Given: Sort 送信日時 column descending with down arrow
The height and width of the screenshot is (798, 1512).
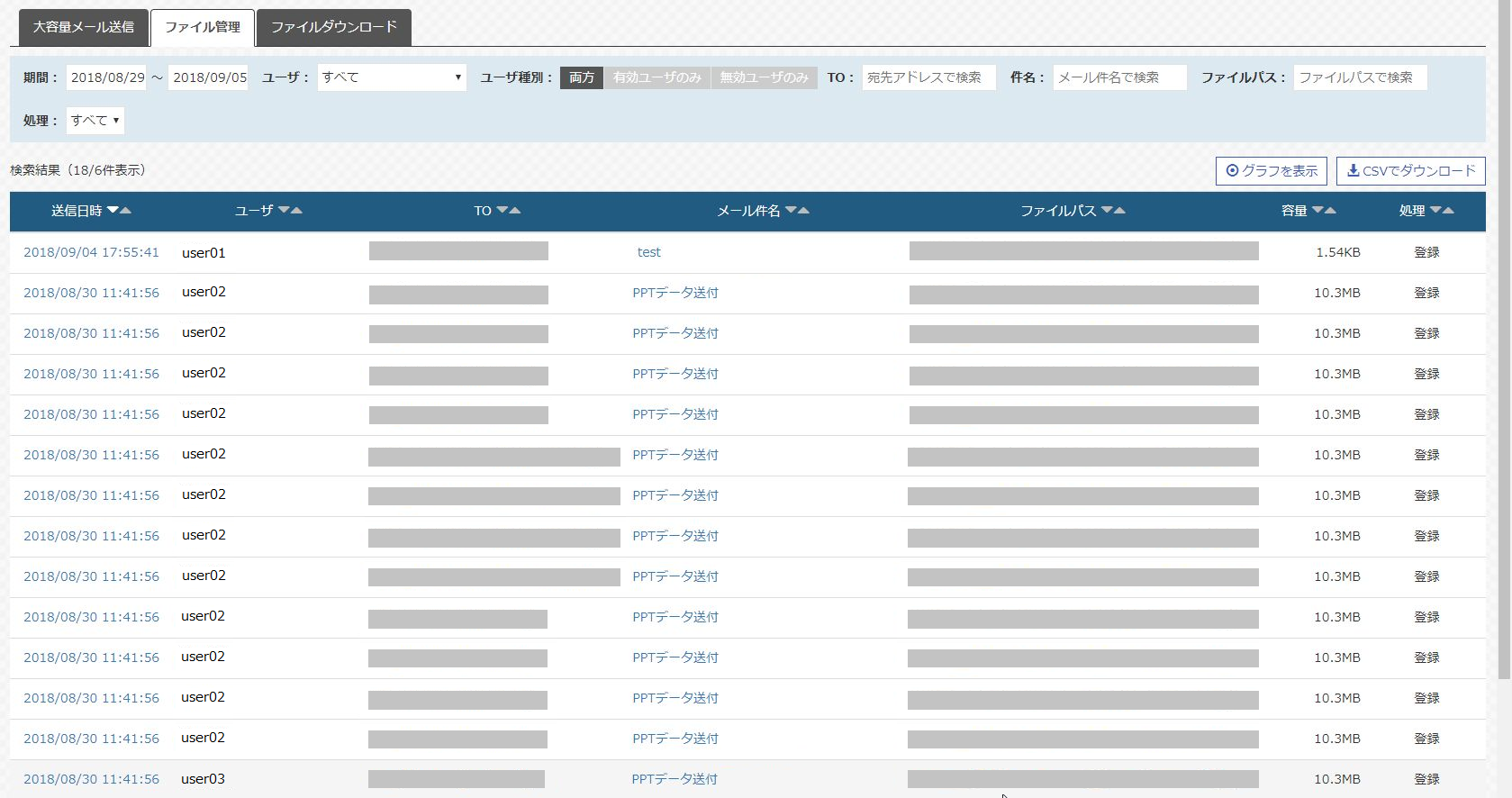Looking at the screenshot, I should tap(113, 210).
